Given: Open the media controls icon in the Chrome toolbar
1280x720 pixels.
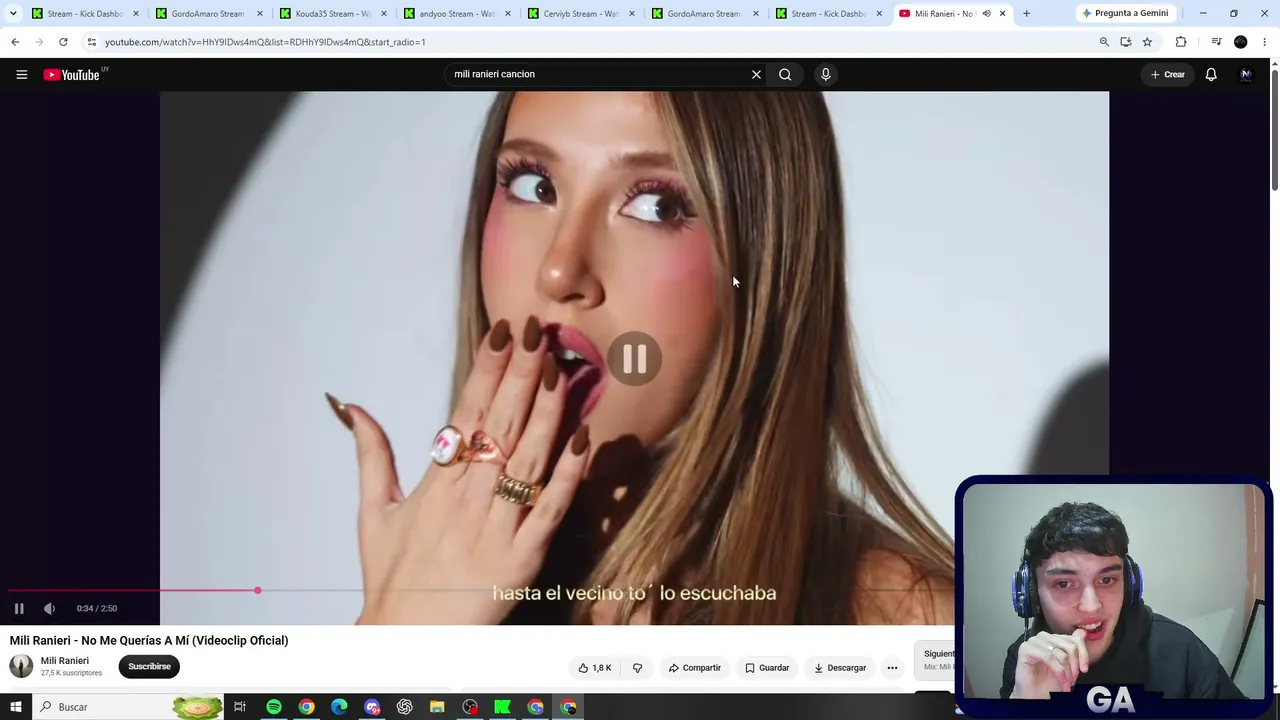Looking at the screenshot, I should click(1216, 42).
